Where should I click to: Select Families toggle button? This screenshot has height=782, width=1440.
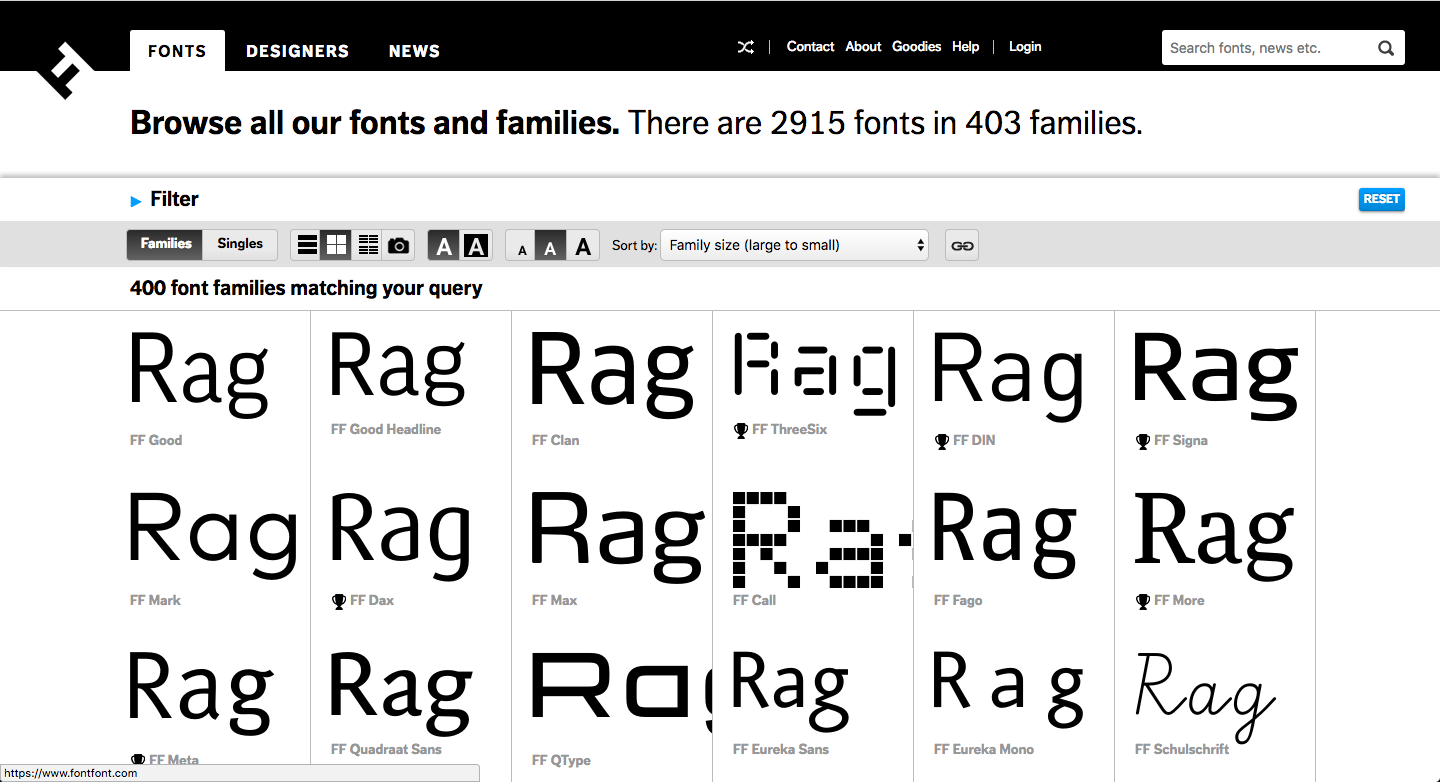pyautogui.click(x=166, y=244)
